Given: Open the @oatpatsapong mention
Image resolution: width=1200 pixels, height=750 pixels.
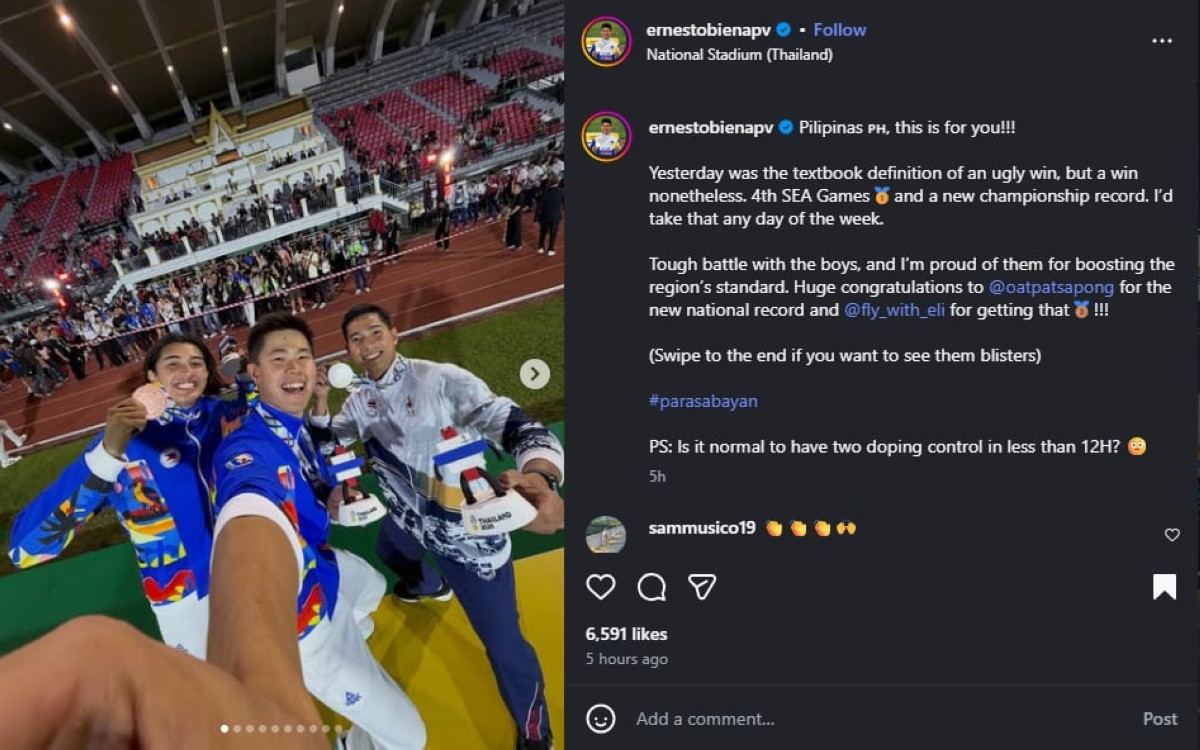Looking at the screenshot, I should click(1051, 287).
